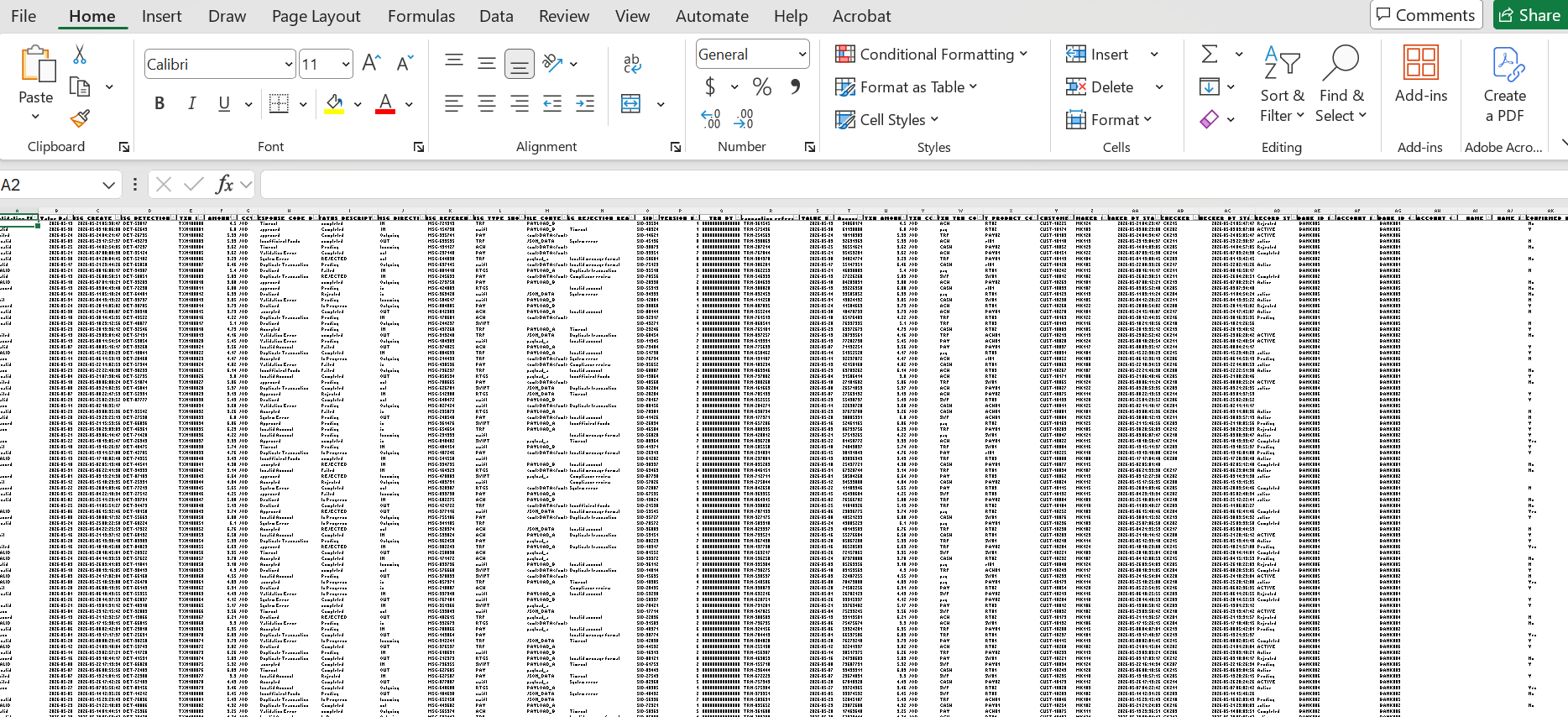
Task: Decrease font size with the smaller A
Action: pyautogui.click(x=405, y=64)
